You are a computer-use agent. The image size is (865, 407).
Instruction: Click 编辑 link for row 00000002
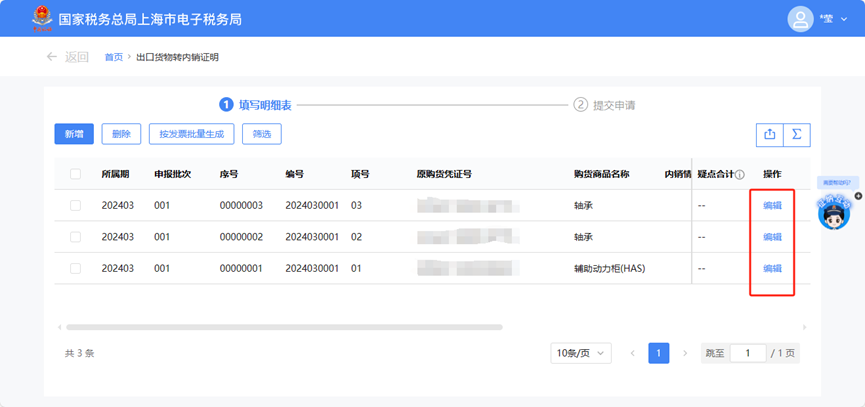coord(772,237)
